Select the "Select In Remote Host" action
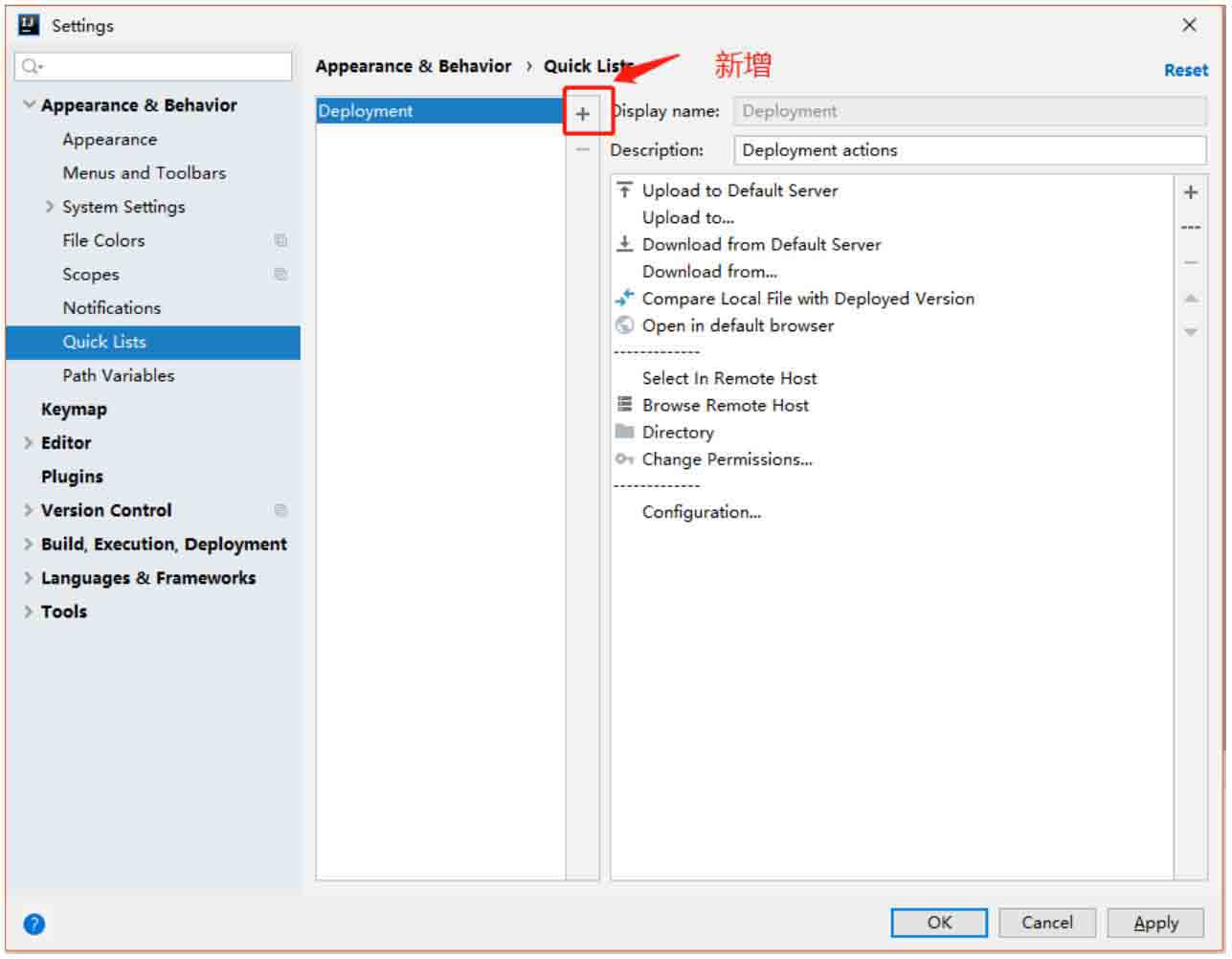Viewport: 1232px width, 959px height. pos(729,378)
